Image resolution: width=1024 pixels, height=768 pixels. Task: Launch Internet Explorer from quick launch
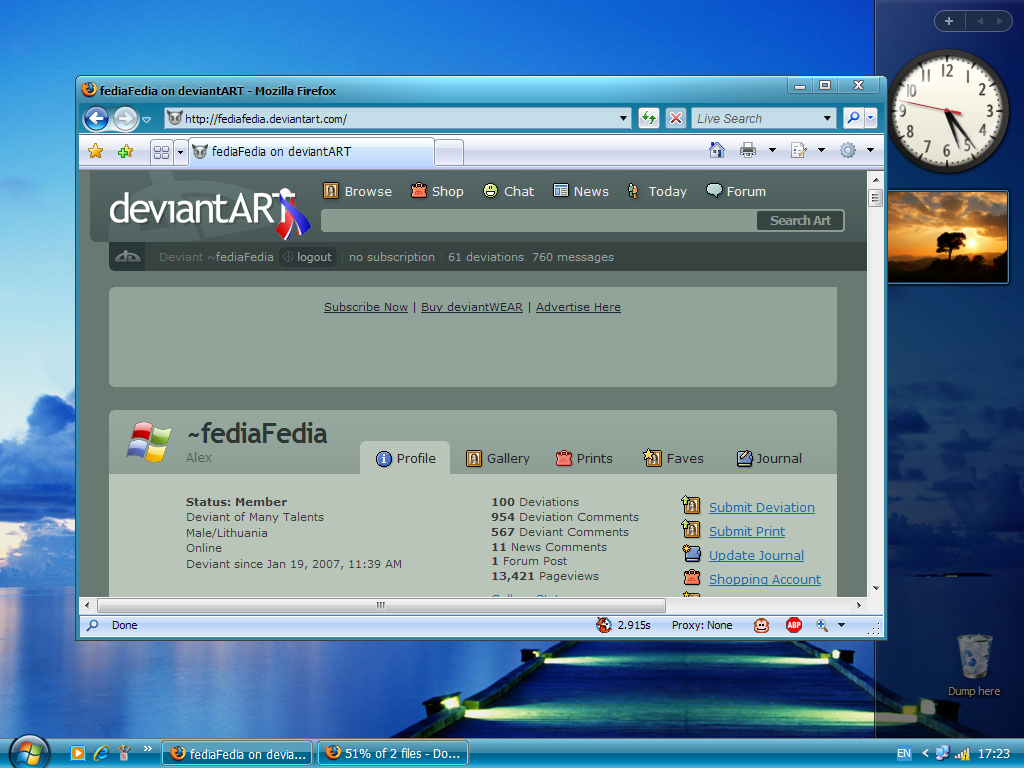point(101,753)
